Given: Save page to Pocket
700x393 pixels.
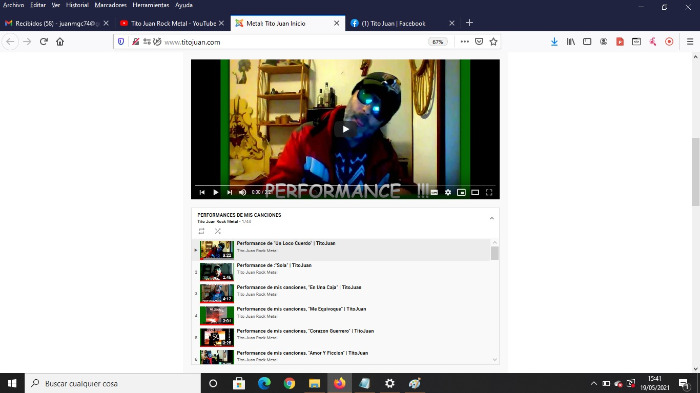Looking at the screenshot, I should click(479, 42).
